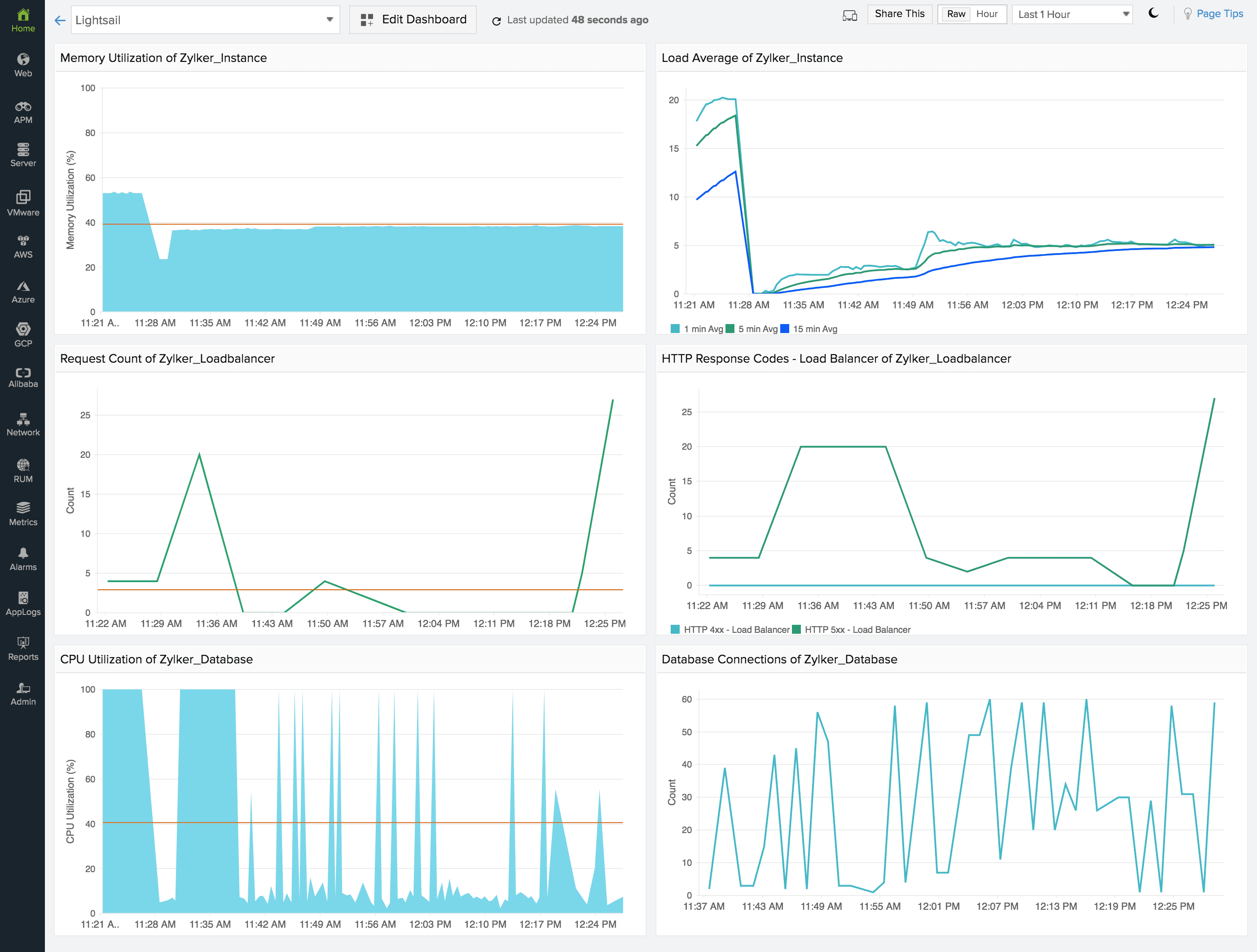
Task: Refresh the dashboard data
Action: [497, 20]
